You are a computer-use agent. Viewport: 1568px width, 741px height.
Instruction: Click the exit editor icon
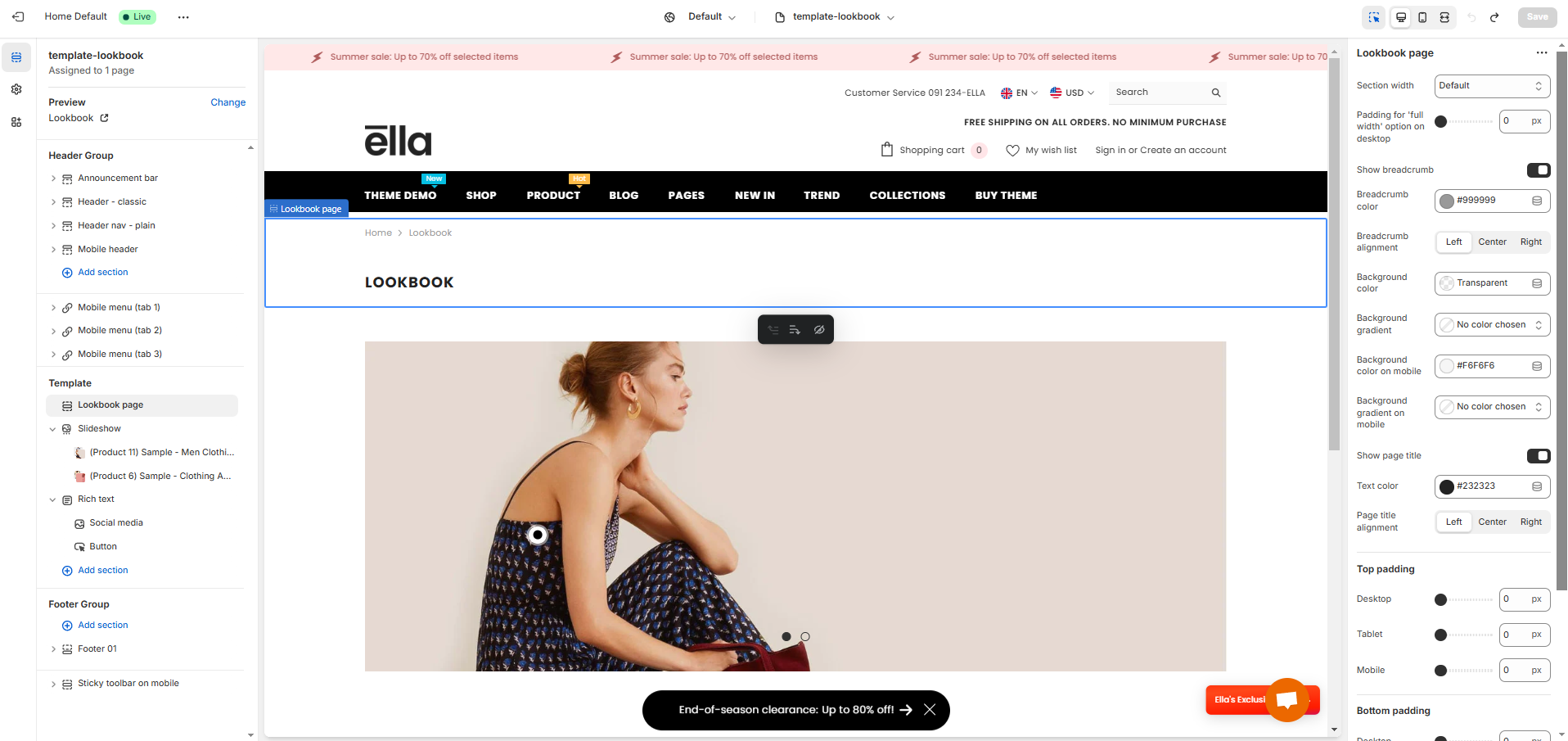[18, 16]
